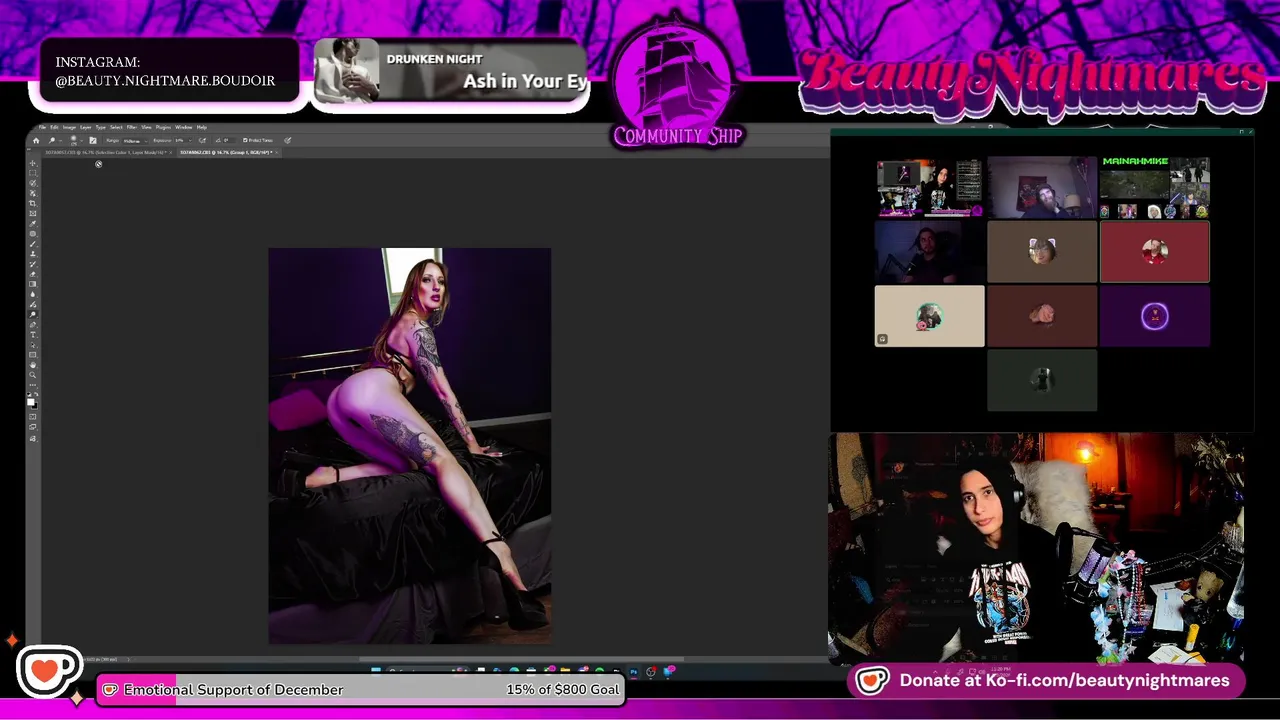
Task: Set the brush angle field
Action: point(229,140)
